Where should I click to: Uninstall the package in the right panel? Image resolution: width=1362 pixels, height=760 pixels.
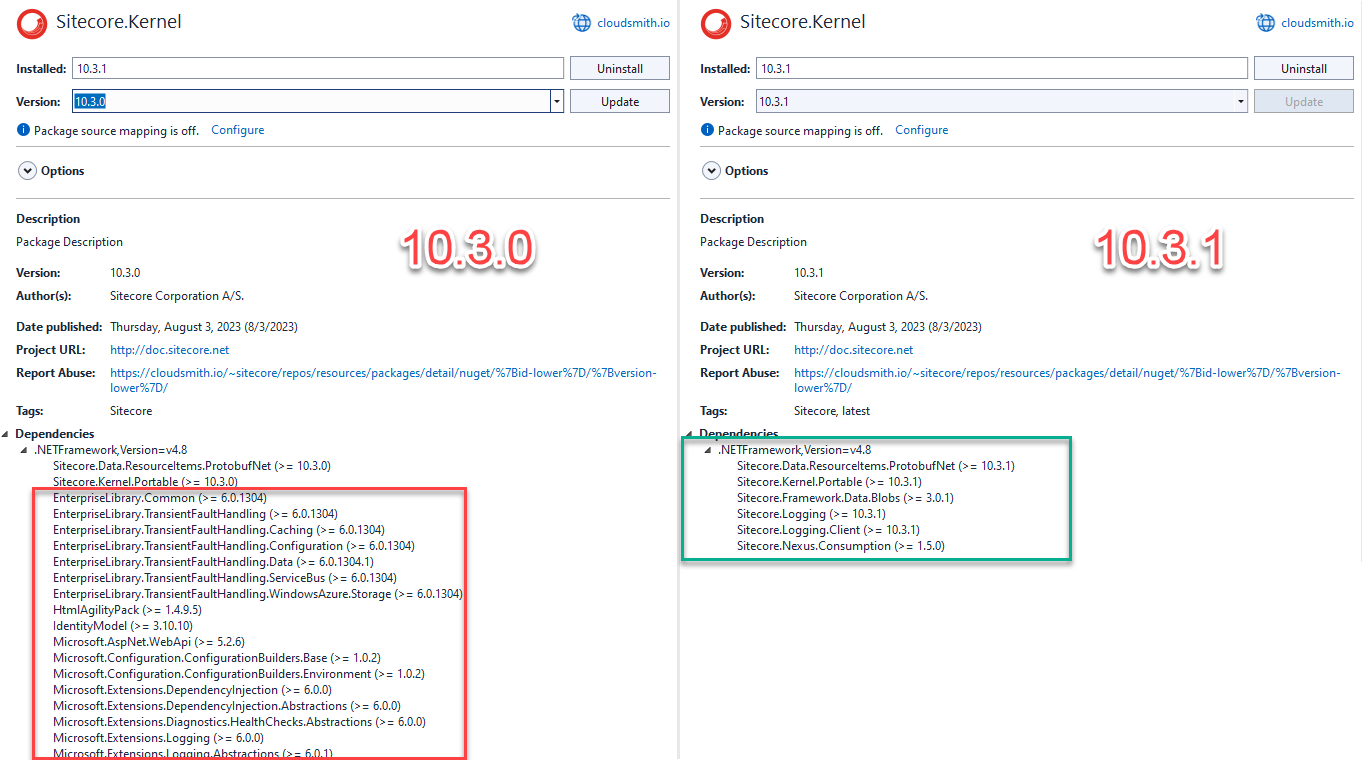click(1304, 69)
